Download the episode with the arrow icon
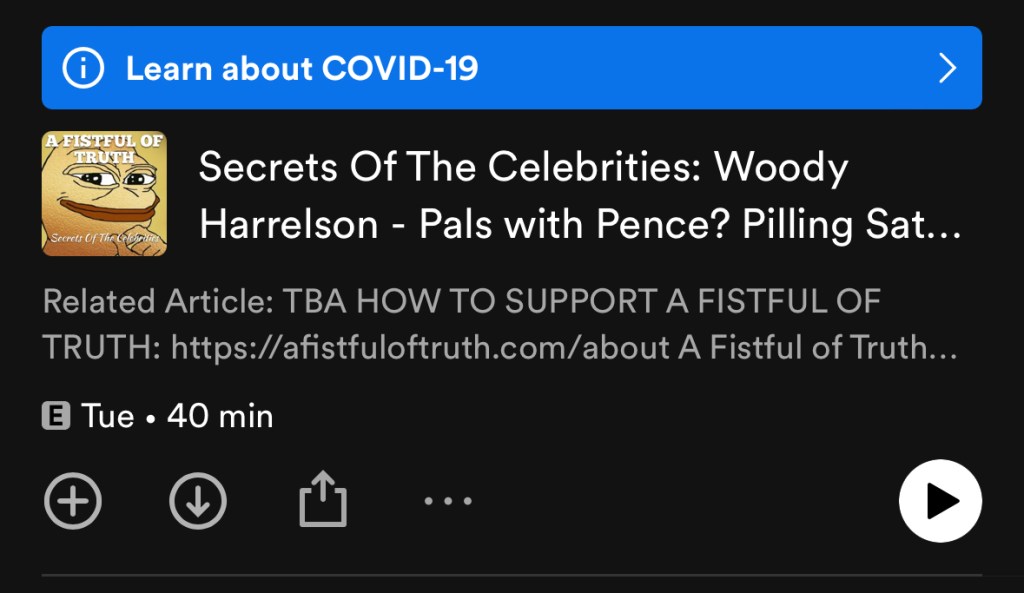 [198, 501]
